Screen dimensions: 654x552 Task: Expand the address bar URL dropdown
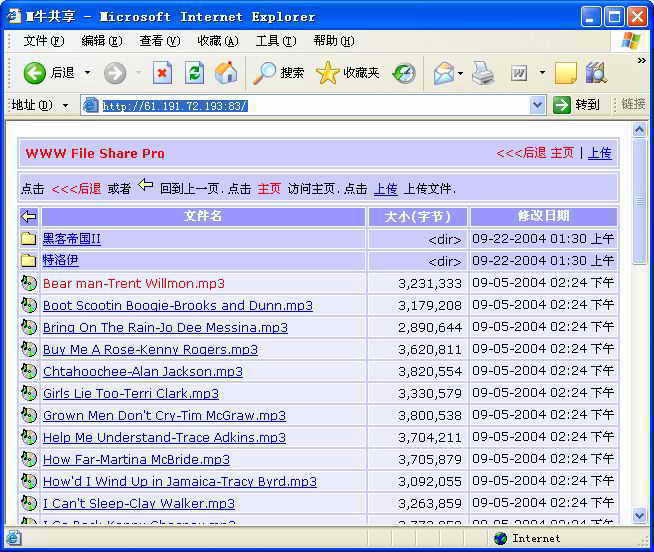[537, 105]
